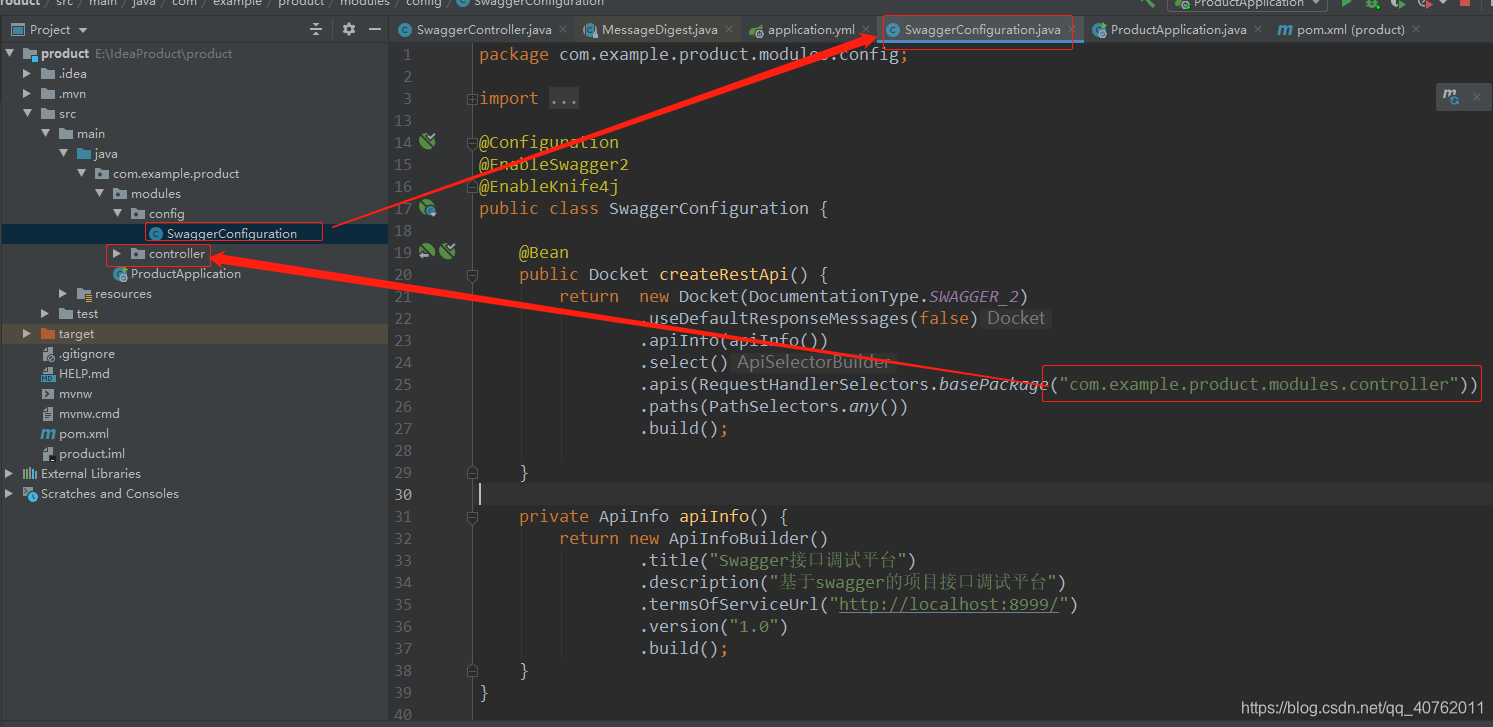Click 'java' in breadcrumb path bar
This screenshot has height=727, width=1493.
[145, 3]
